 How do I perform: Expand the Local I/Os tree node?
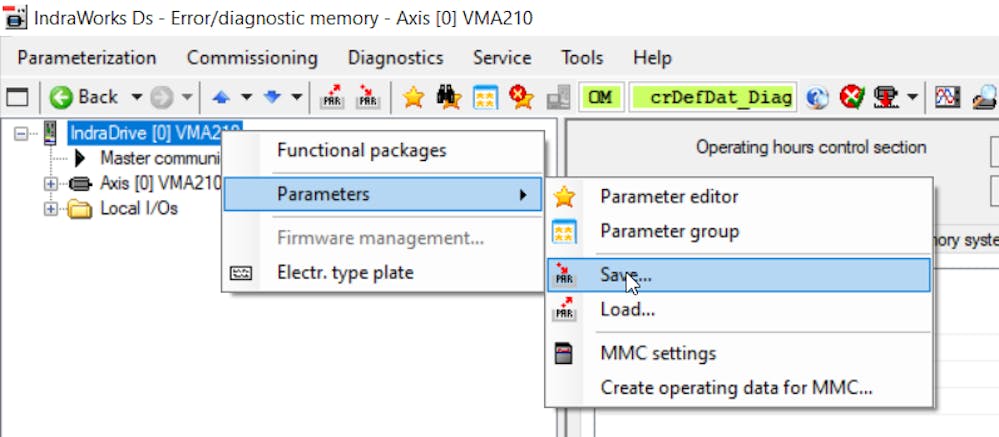click(51, 209)
